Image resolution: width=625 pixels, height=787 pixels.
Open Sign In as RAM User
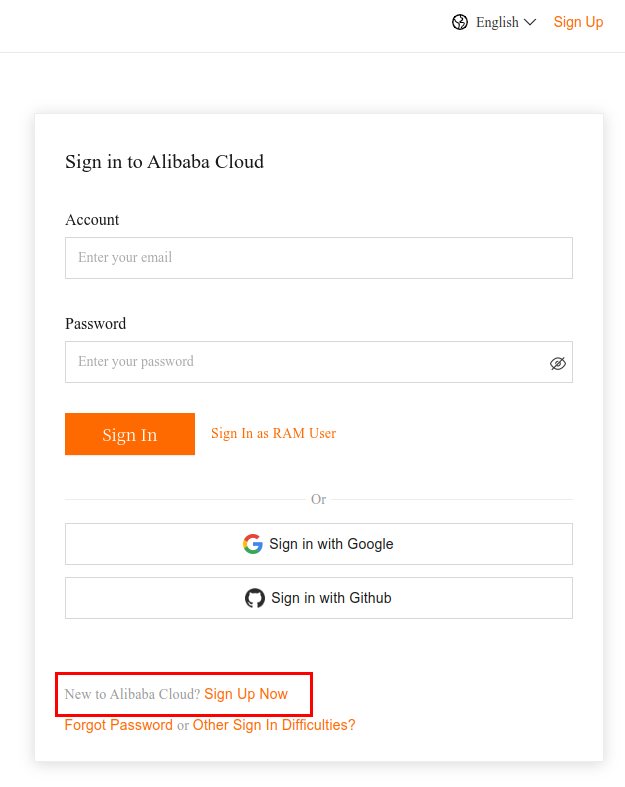(x=274, y=433)
